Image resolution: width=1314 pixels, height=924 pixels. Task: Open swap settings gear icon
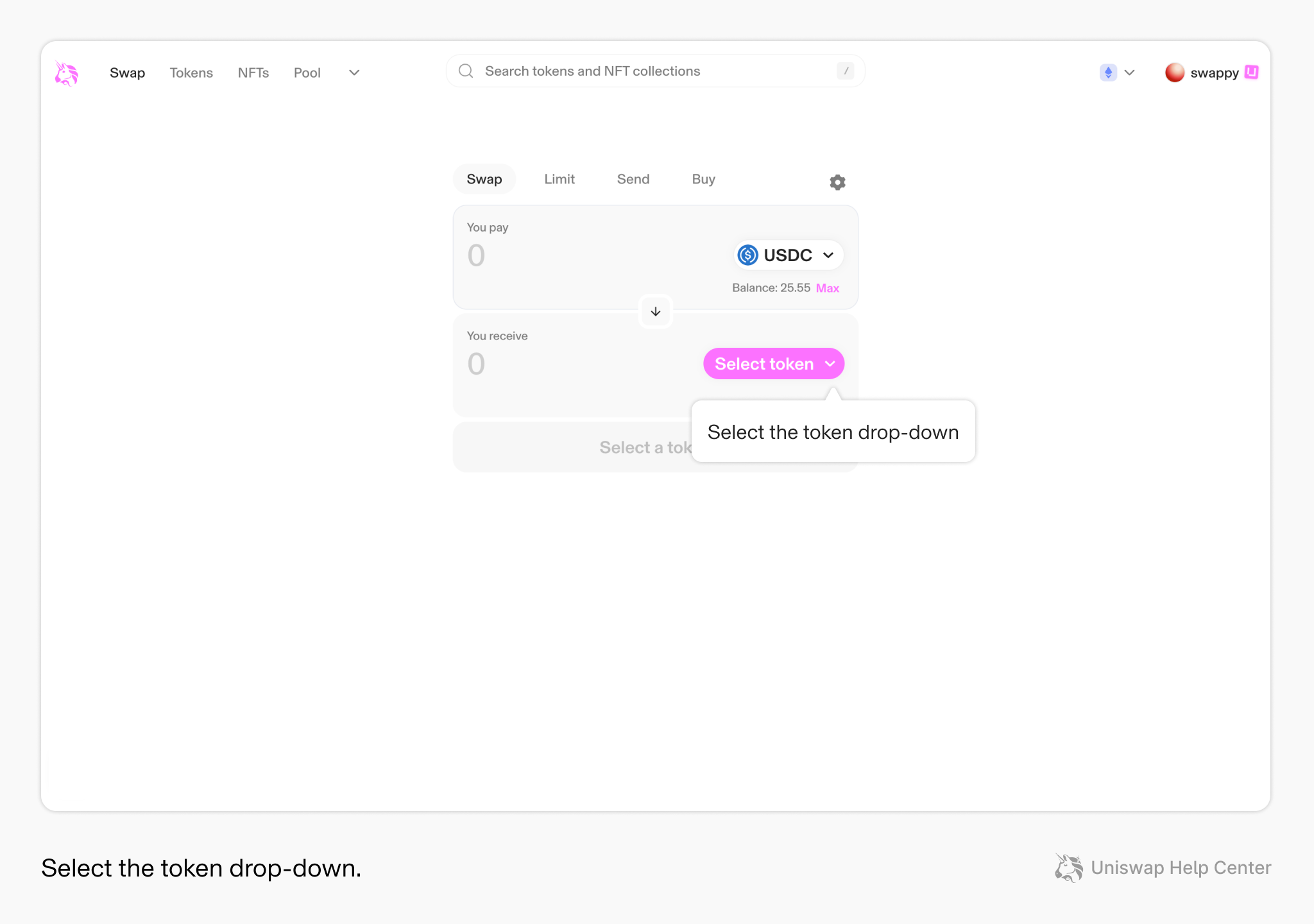click(x=837, y=182)
